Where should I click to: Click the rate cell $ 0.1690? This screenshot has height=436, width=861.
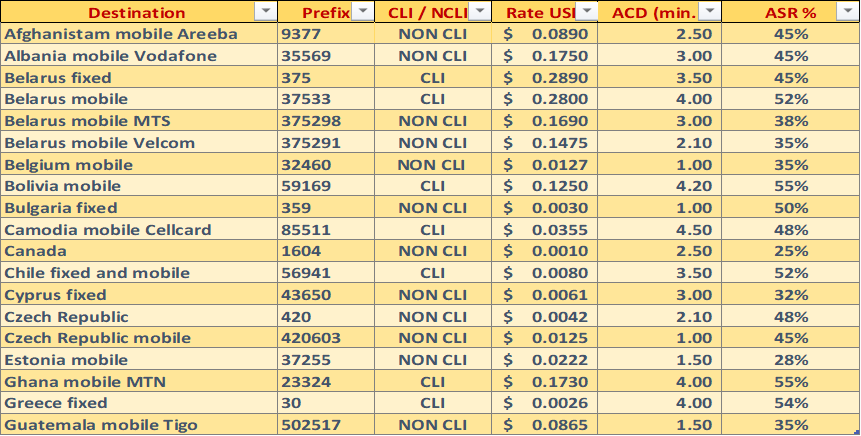tap(545, 121)
